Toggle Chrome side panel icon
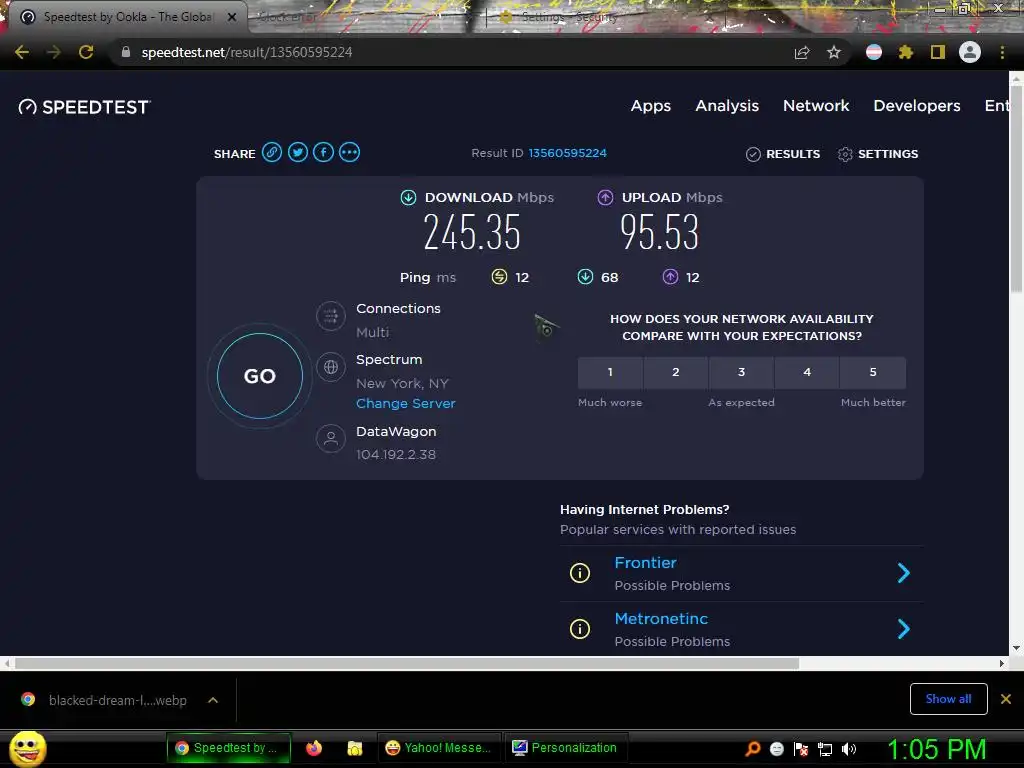 pyautogui.click(x=938, y=52)
